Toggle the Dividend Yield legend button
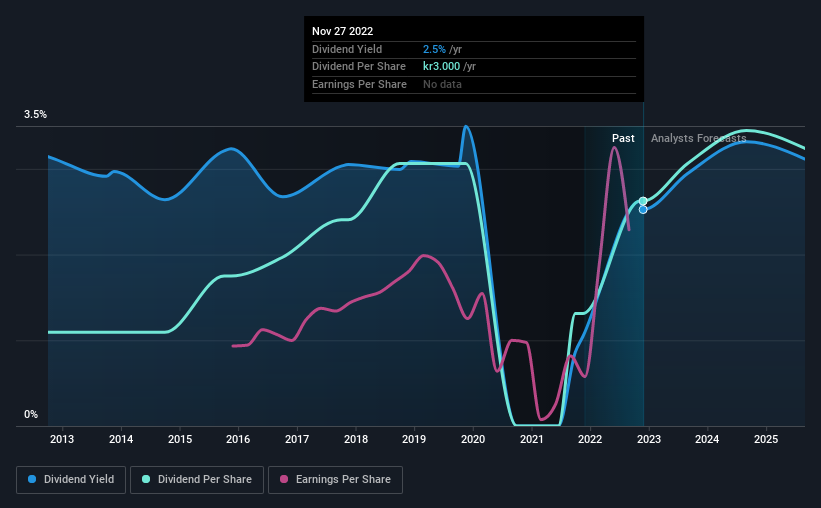 click(x=70, y=480)
